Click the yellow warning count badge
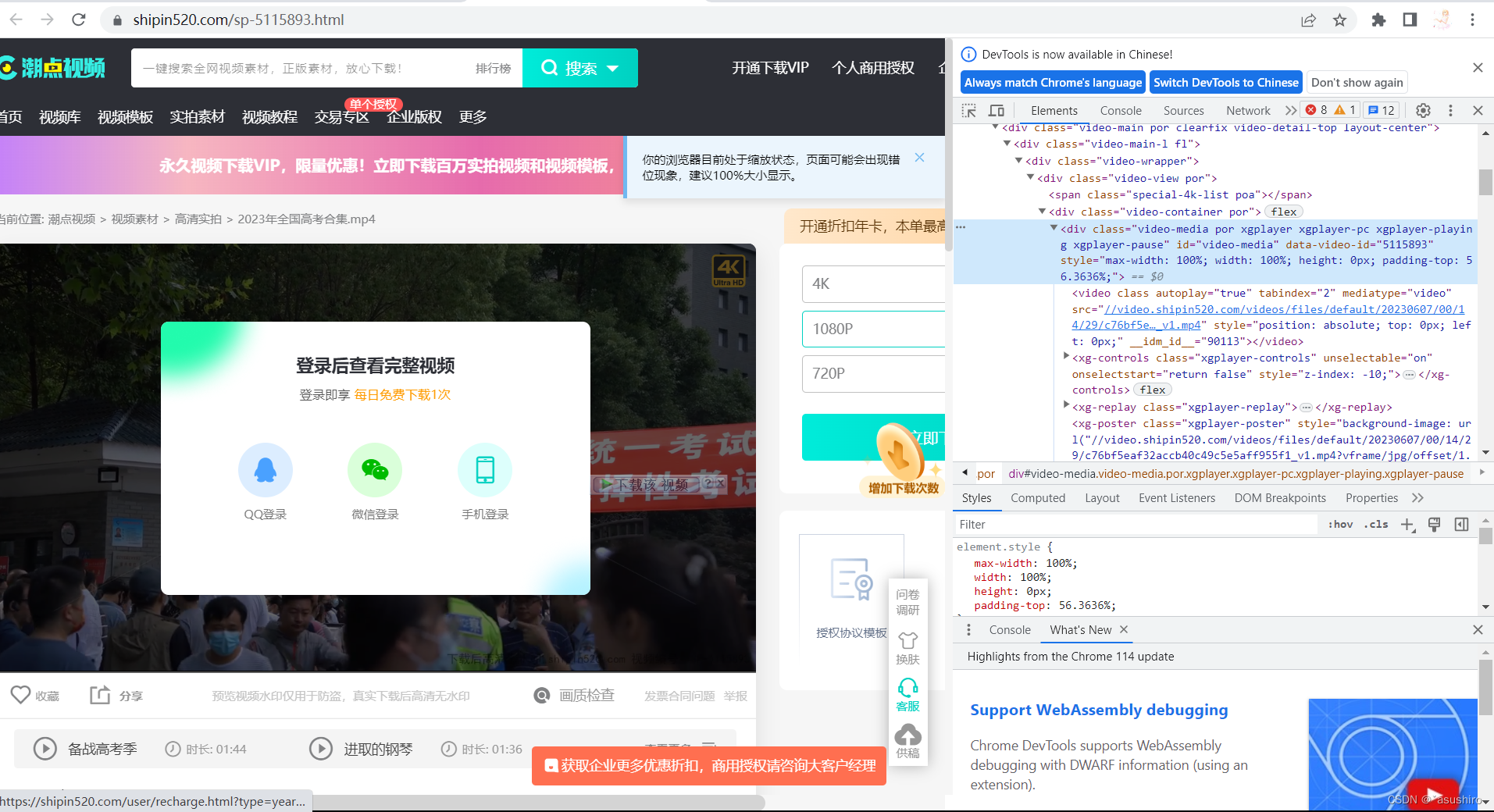This screenshot has height=812, width=1494. click(1346, 110)
